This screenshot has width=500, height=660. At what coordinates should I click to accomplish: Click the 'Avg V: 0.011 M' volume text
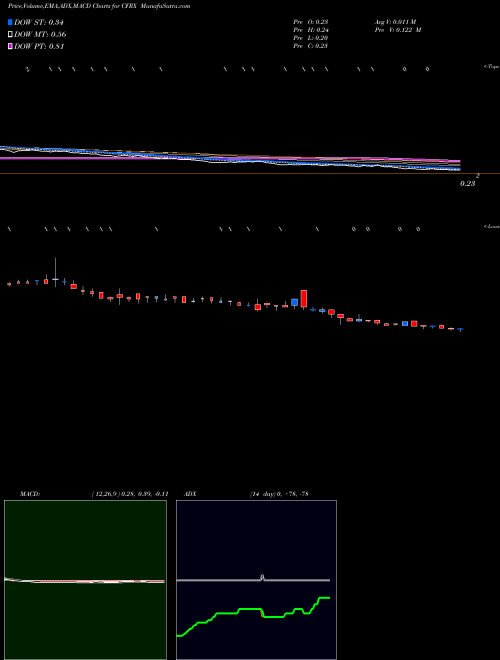(395, 21)
